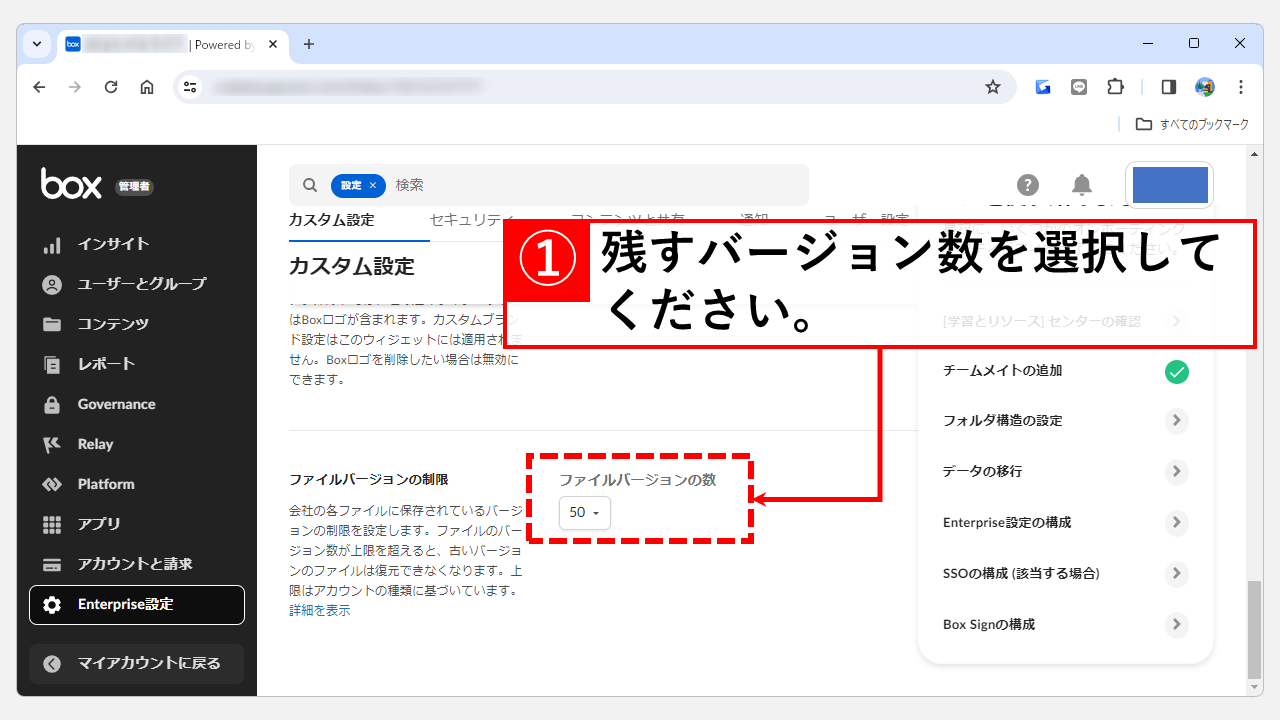Expand データの移行 chevron
This screenshot has height=720, width=1280.
pos(1177,472)
